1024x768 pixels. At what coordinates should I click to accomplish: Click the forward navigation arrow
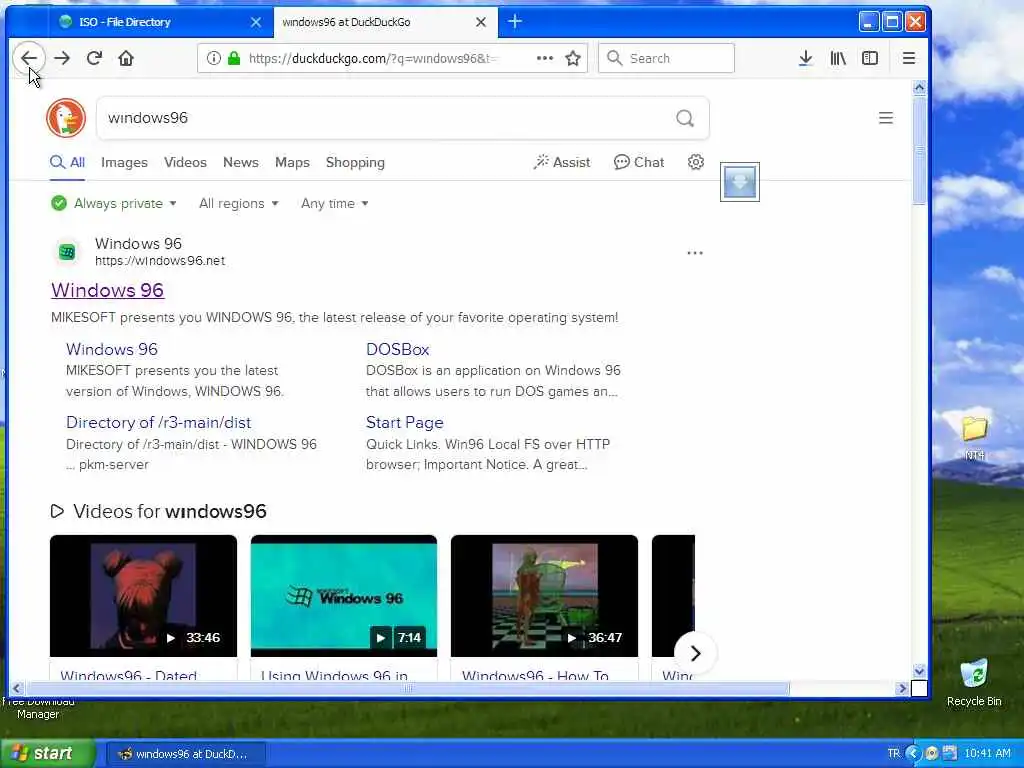[62, 58]
